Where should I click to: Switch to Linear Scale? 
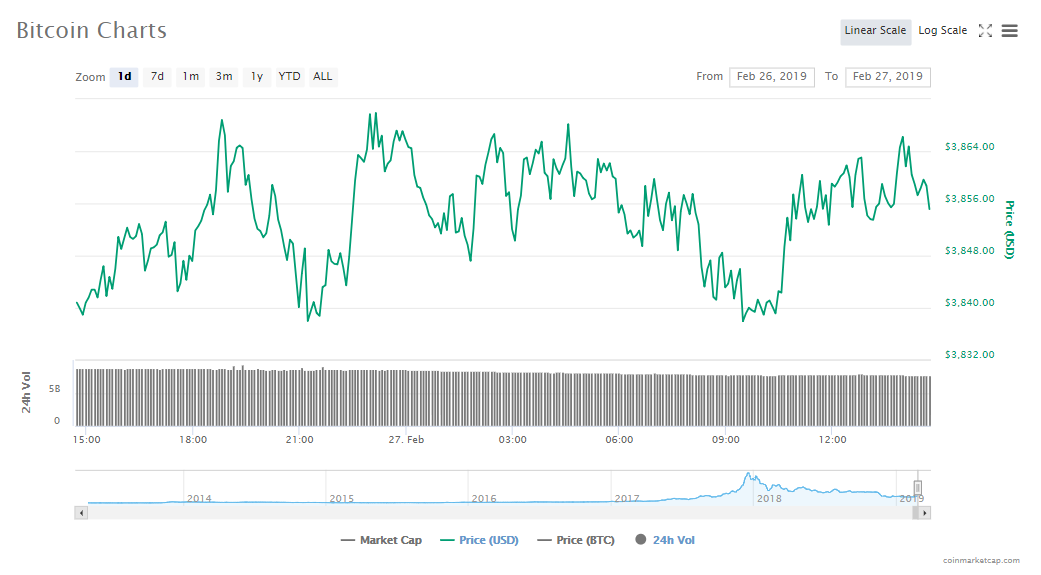(875, 31)
